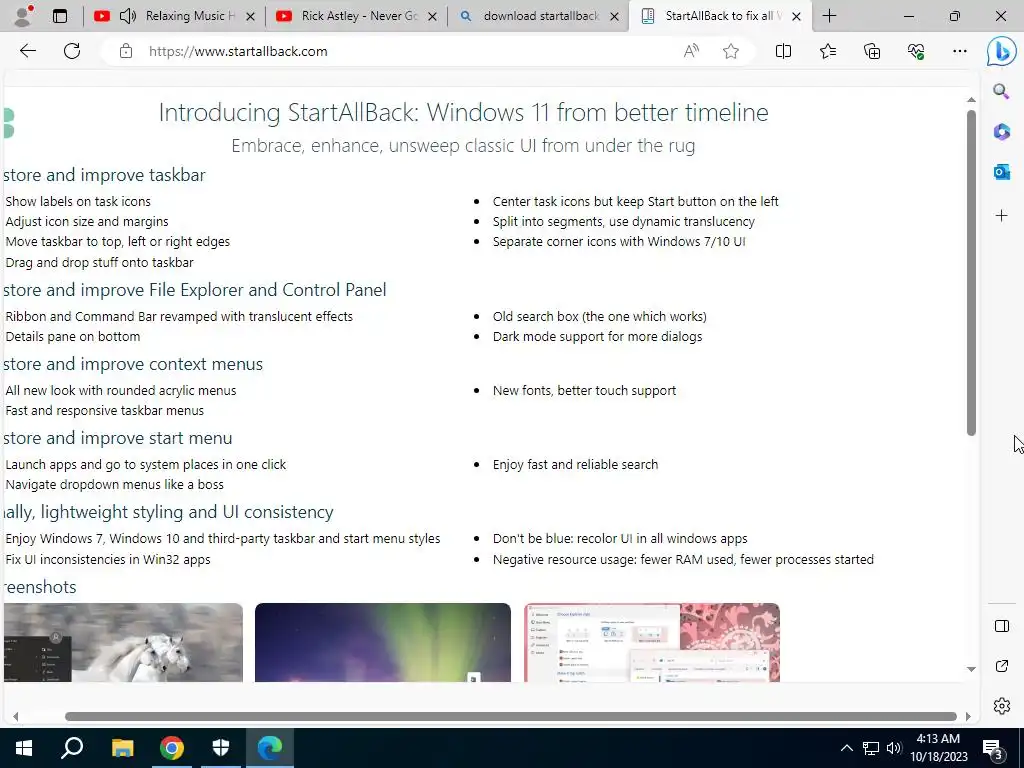Open sidebar Search tool
Viewport: 1024px width, 768px height.
point(1001,91)
